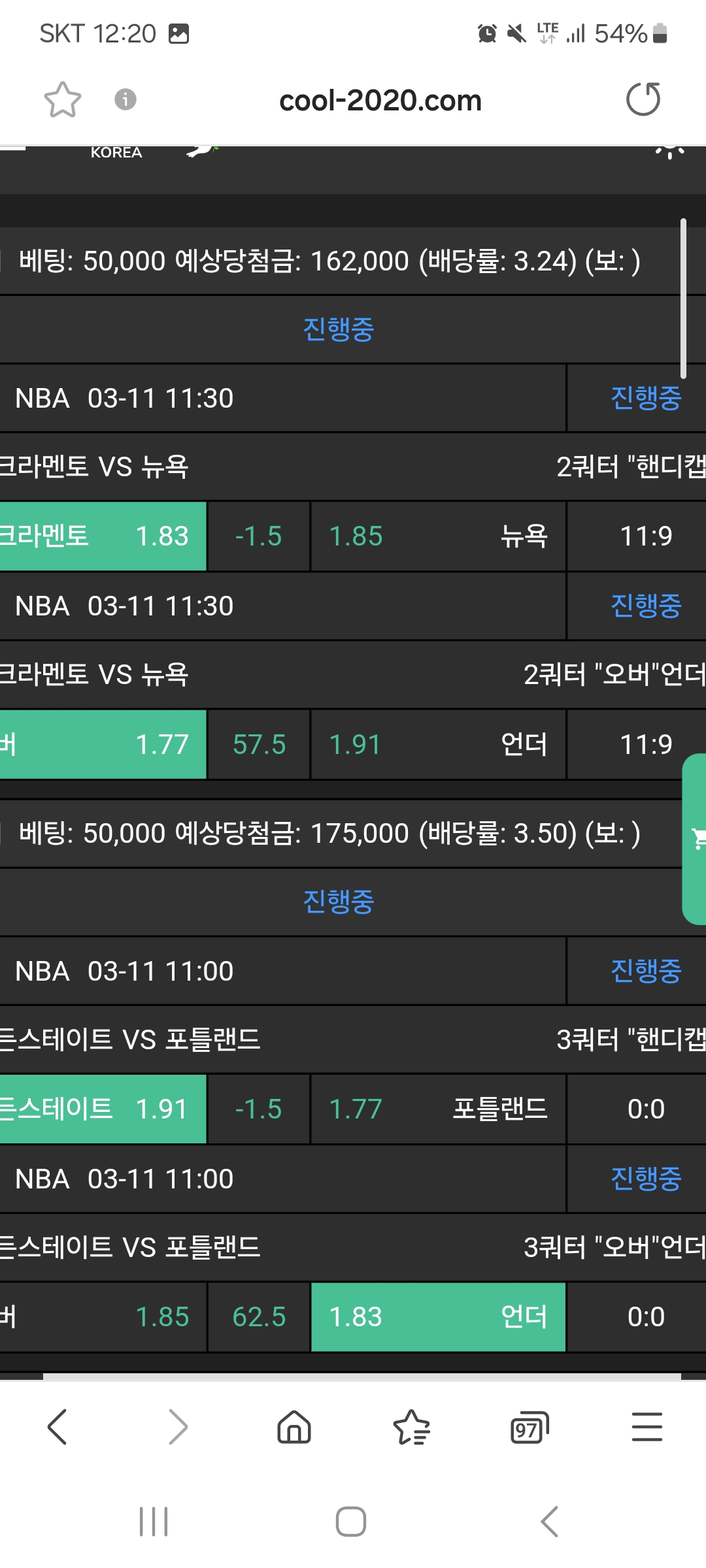Go back with browser back arrow
706x1568 pixels.
[58, 1426]
